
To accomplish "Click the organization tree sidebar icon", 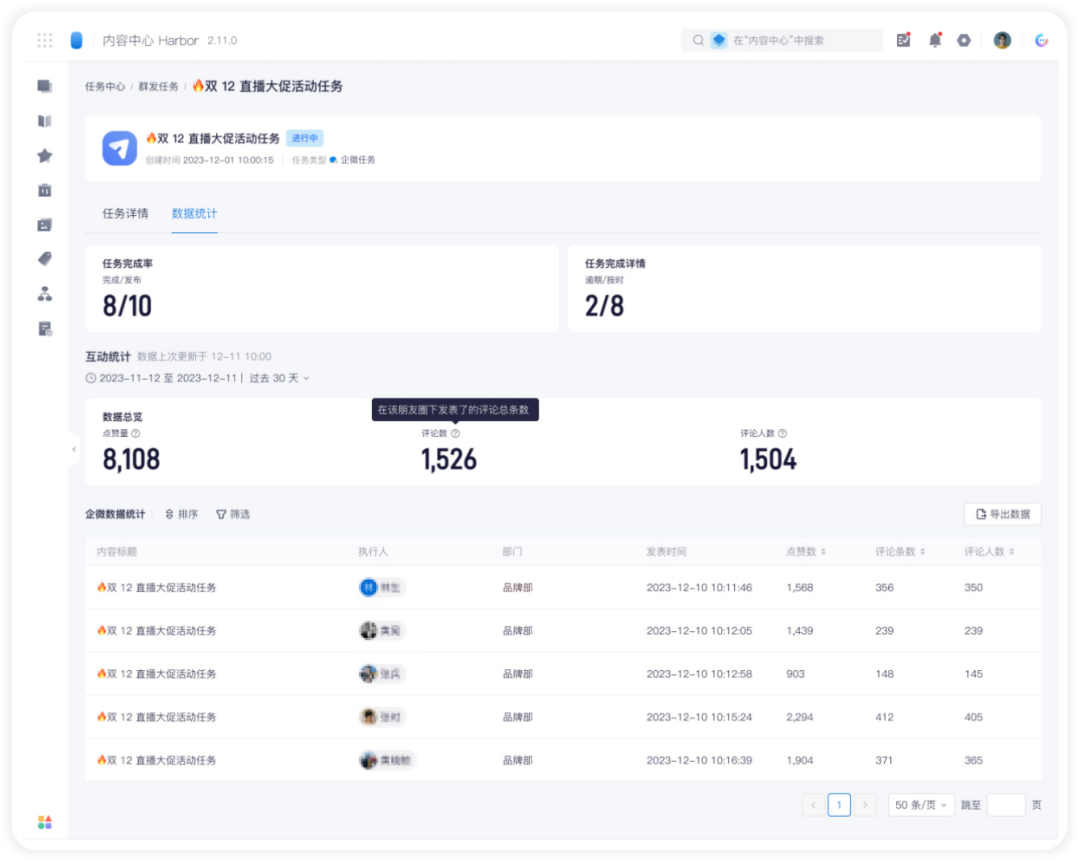I will click(45, 294).
